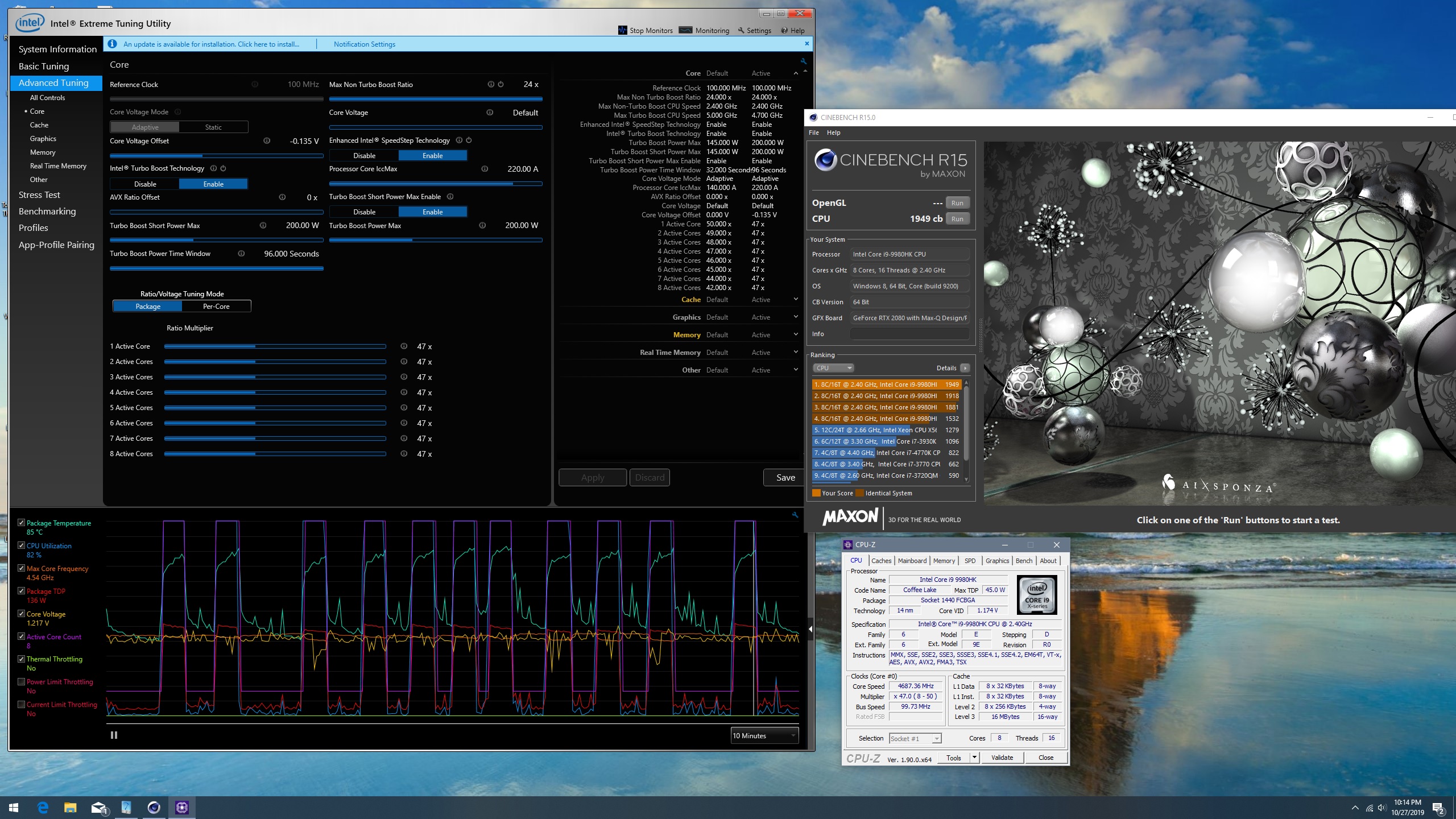1456x819 pixels.
Task: Click info icon for Turbo Boost Short Power Max
Action: click(x=263, y=225)
